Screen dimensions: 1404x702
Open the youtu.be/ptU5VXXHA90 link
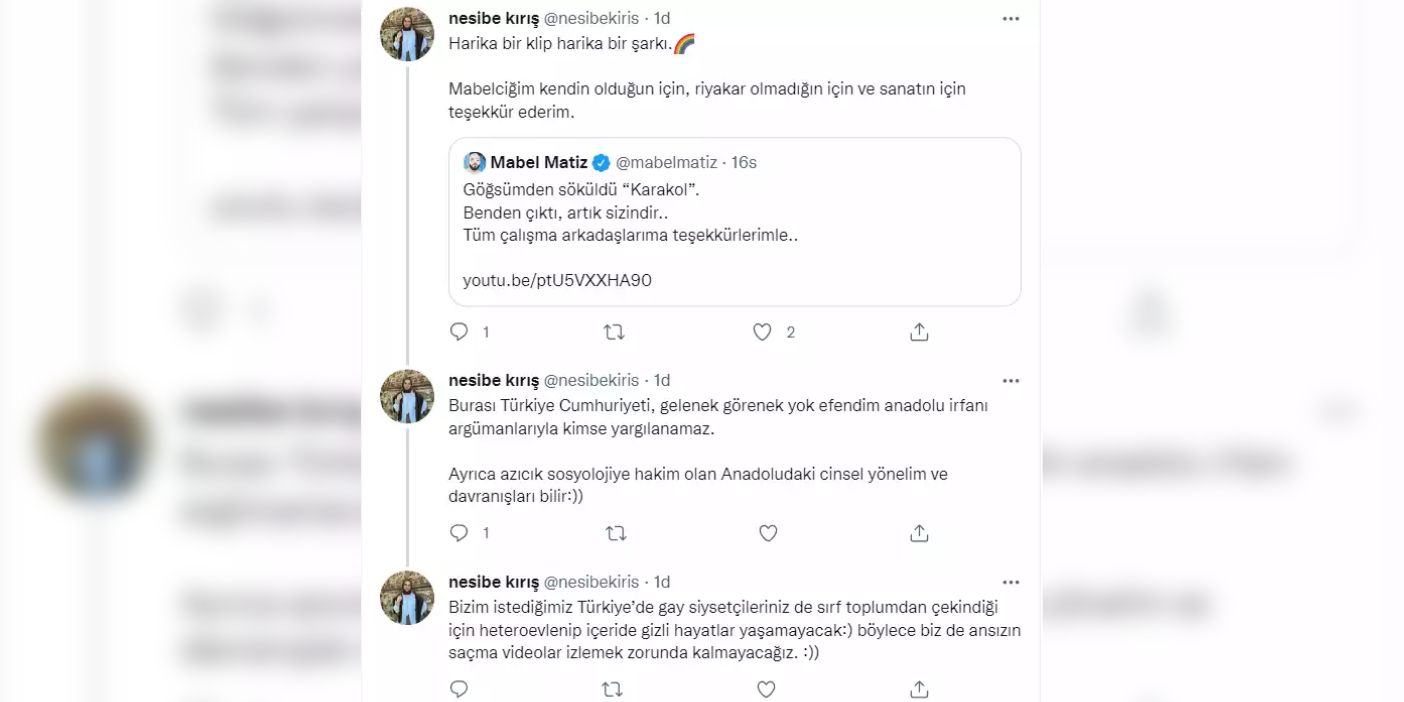pos(557,281)
